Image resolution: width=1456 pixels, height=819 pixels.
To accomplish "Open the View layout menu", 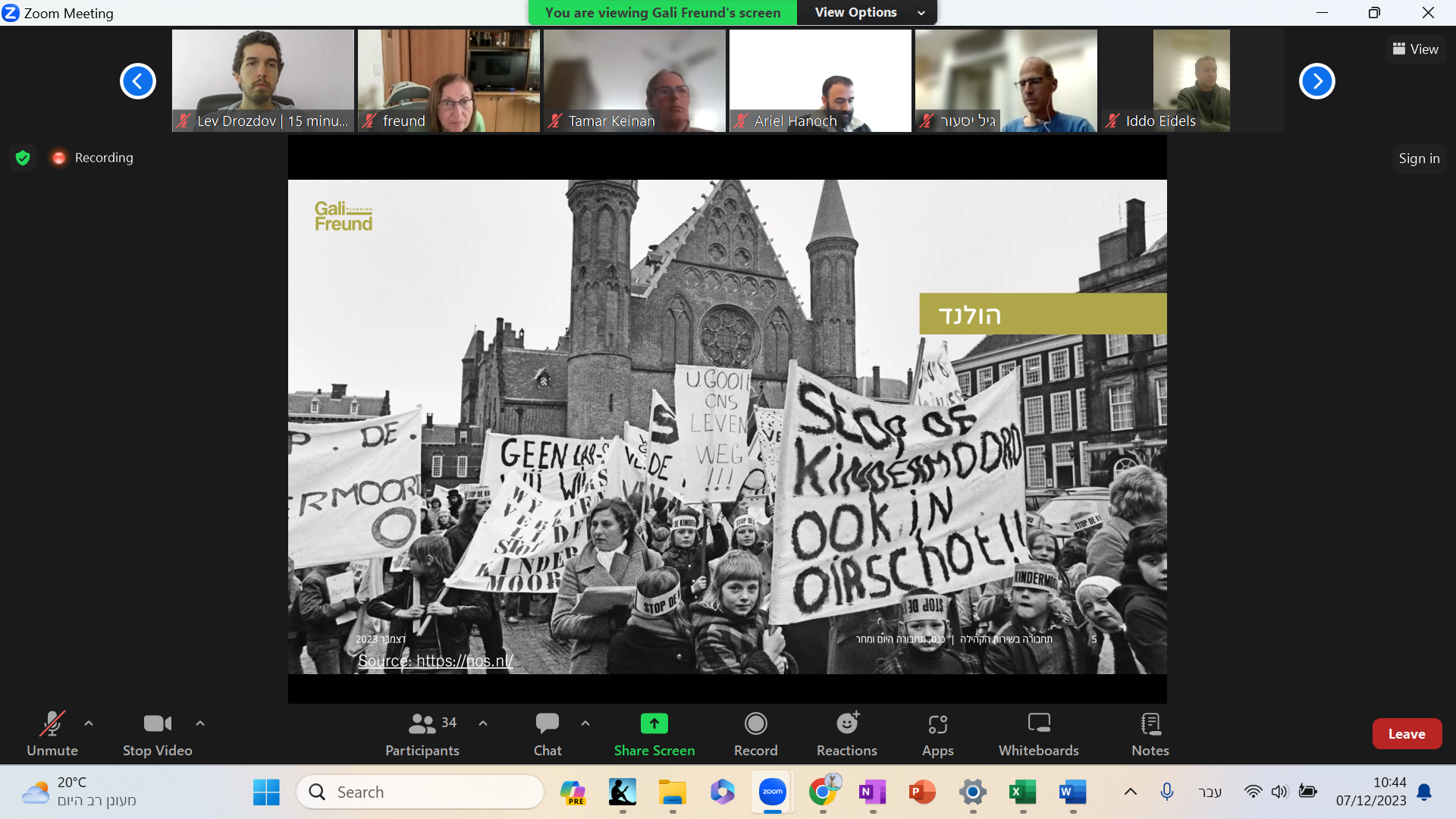I will point(1415,49).
